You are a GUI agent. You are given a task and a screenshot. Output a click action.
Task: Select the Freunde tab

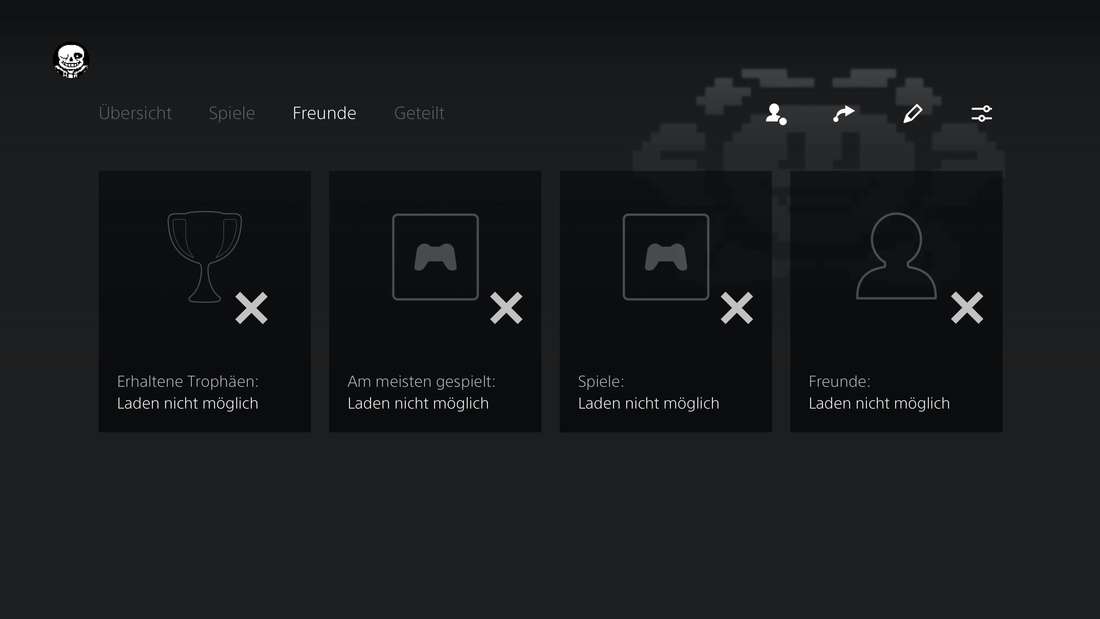[x=324, y=113]
